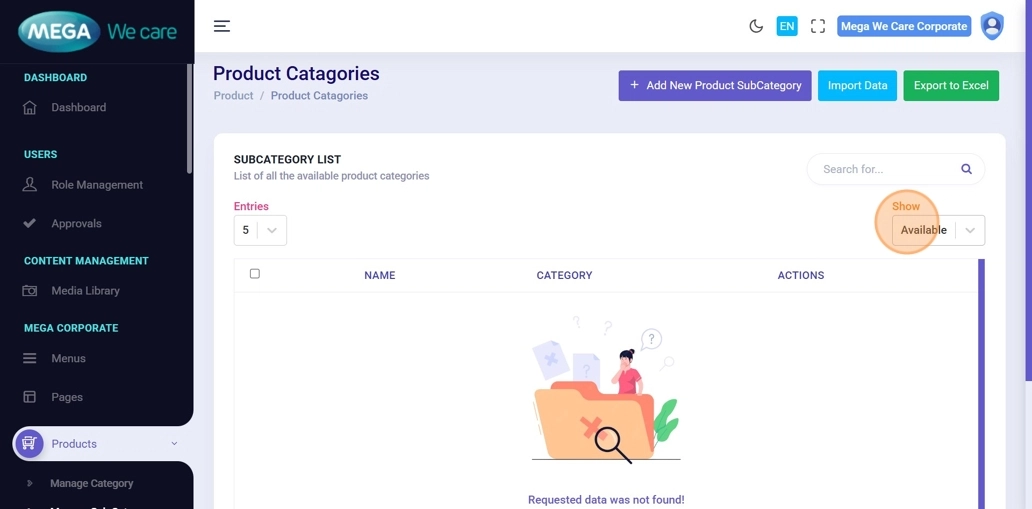The height and width of the screenshot is (509, 1032).
Task: Go to Approvals menu item
Action: click(x=76, y=224)
